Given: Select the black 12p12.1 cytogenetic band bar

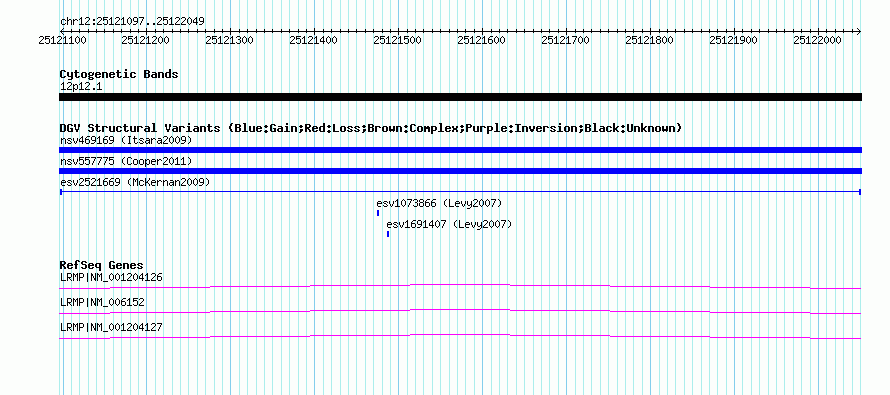Looking at the screenshot, I should [x=460, y=97].
